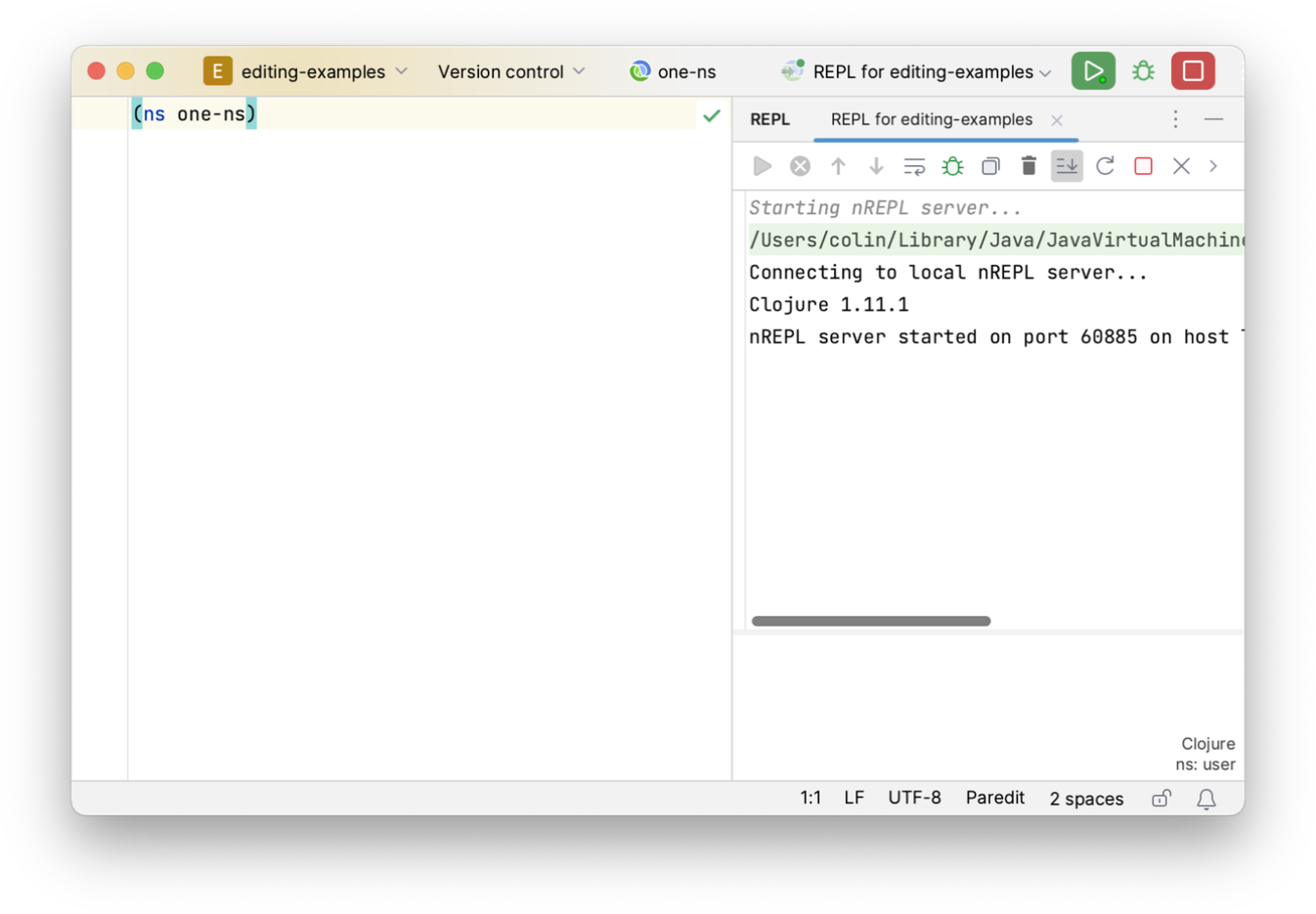1316x914 pixels.
Task: Click the editing-examples project badge icon
Action: pyautogui.click(x=217, y=71)
